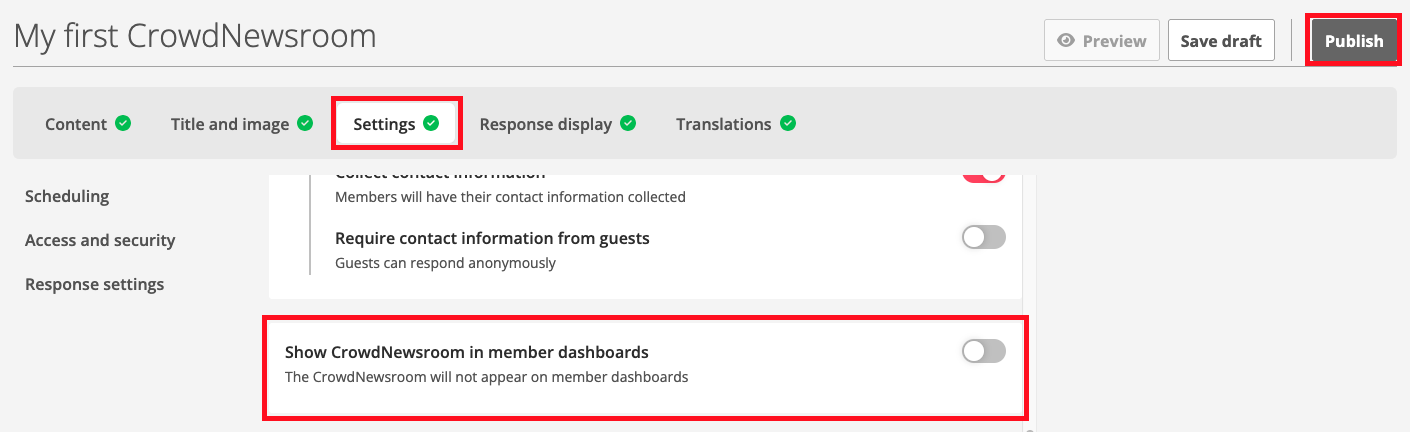Open Access and security in sidebar
Image resolution: width=1410 pixels, height=432 pixels.
[x=100, y=240]
